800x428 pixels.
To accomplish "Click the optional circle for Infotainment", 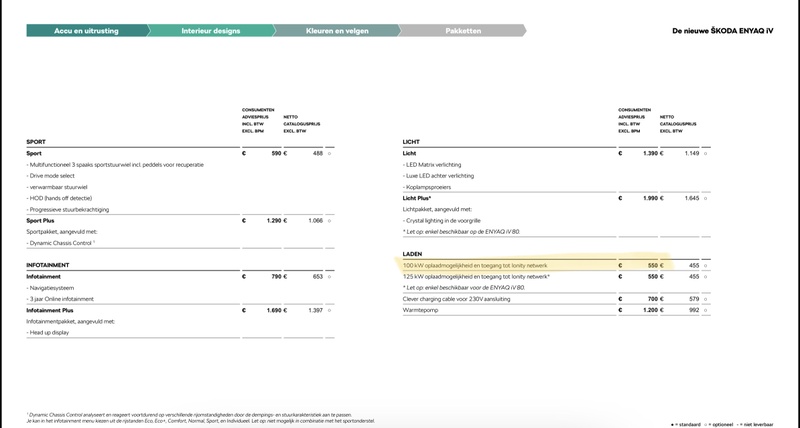I will 330,276.
